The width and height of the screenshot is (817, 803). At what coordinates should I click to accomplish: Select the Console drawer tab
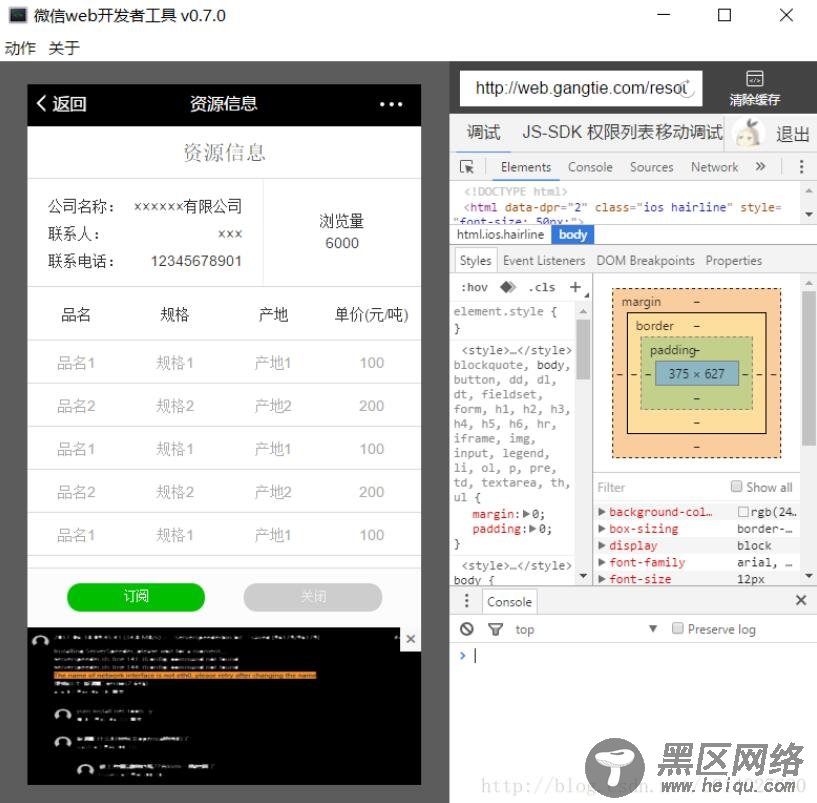509,601
